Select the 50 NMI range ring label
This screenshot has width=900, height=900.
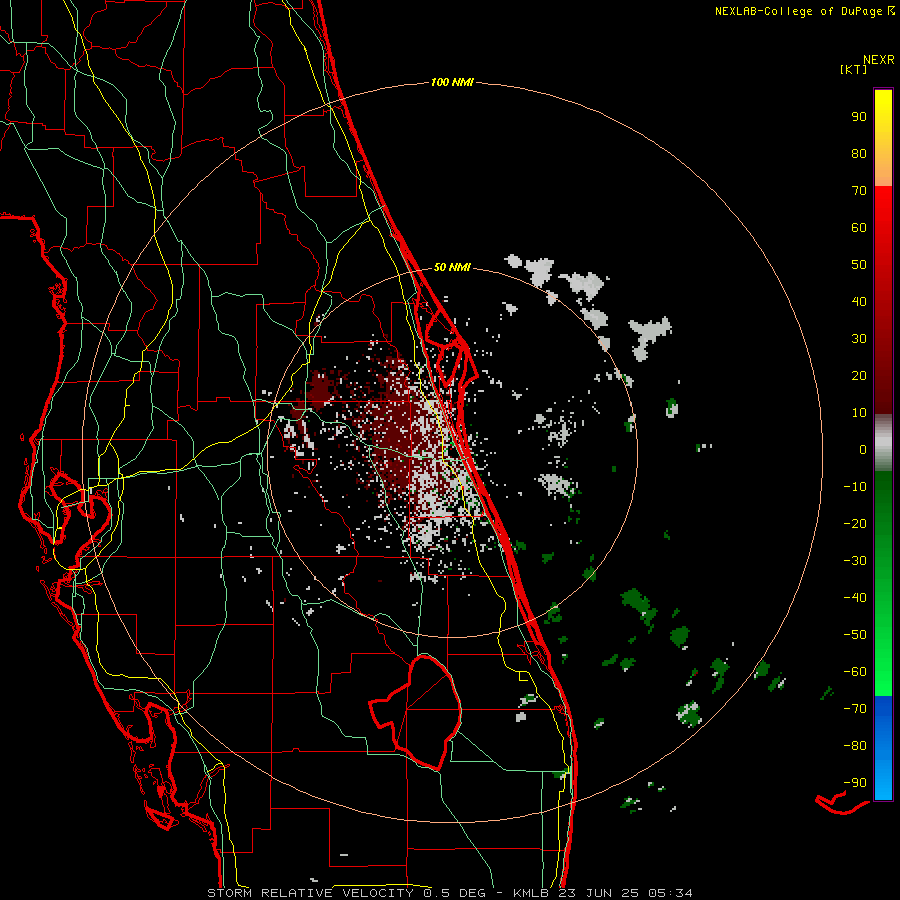pos(452,267)
